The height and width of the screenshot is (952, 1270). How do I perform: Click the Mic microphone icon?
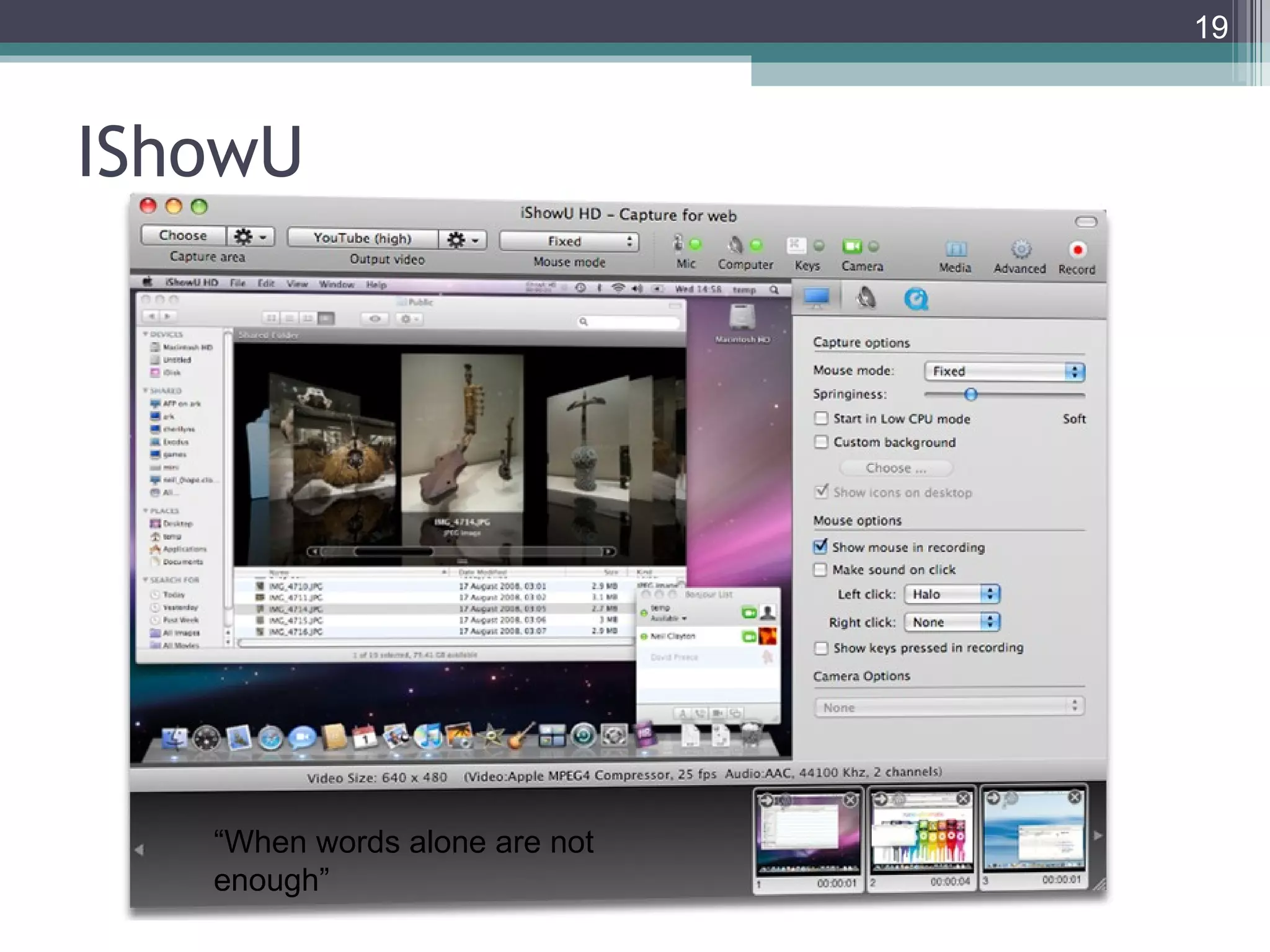pos(678,243)
